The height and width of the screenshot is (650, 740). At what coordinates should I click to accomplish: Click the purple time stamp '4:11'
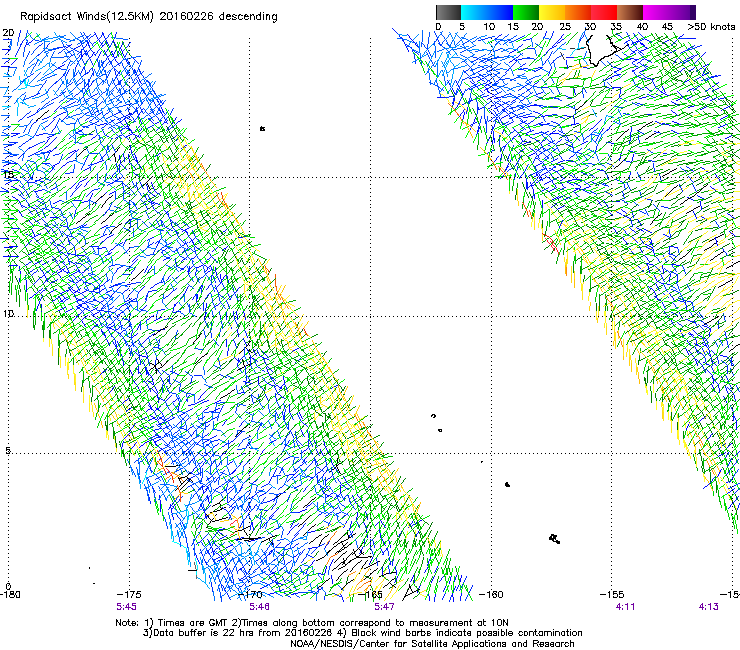(625, 607)
